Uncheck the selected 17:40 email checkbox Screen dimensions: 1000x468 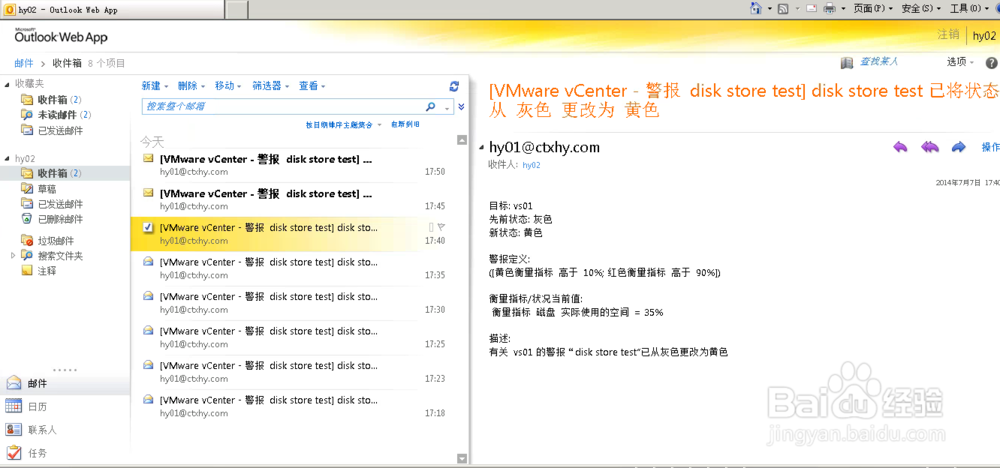pyautogui.click(x=148, y=227)
